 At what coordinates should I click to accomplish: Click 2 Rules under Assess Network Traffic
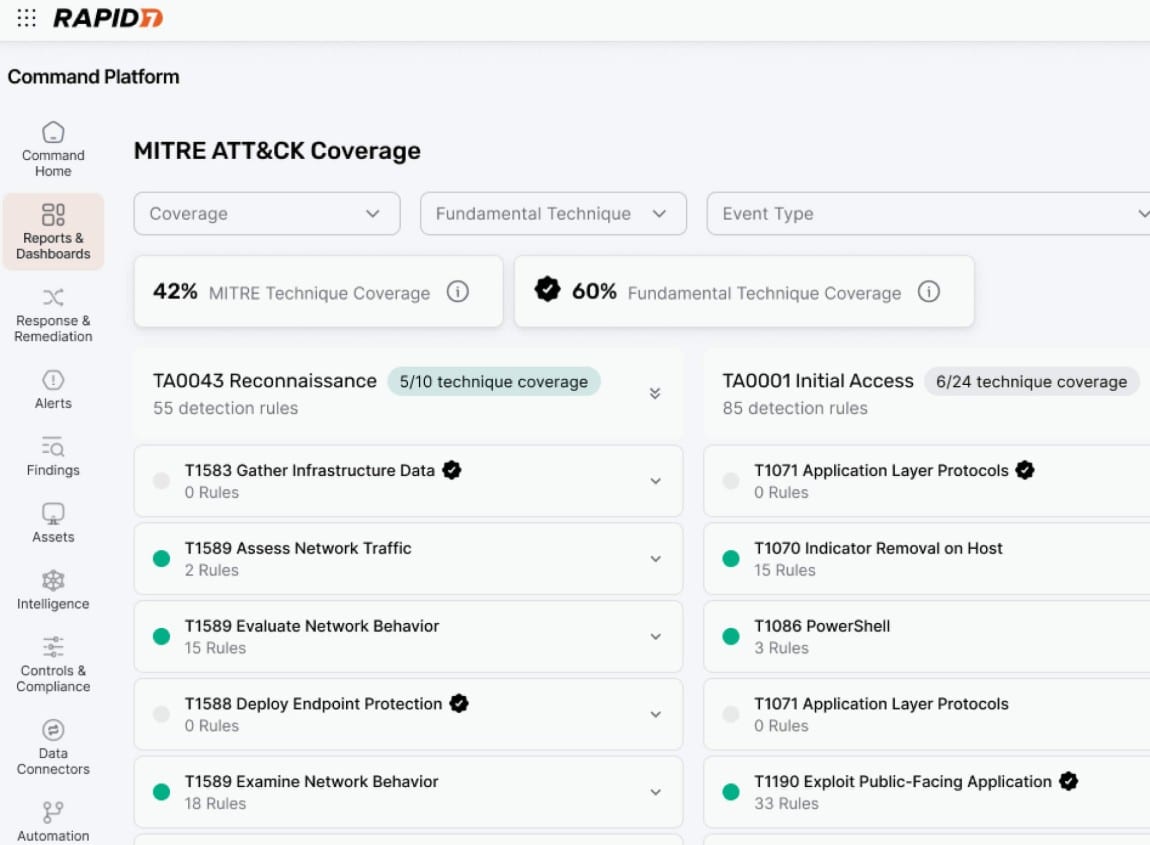(211, 570)
